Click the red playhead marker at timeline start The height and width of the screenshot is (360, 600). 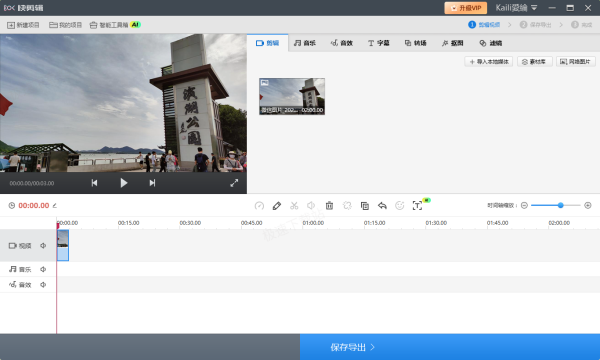(x=57, y=226)
